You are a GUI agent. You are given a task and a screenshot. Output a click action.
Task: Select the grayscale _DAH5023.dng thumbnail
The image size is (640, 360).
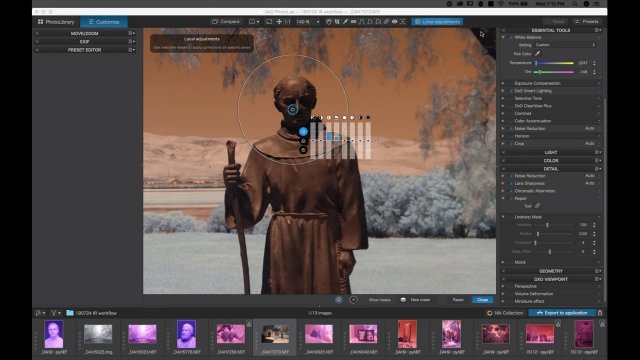tap(98, 334)
